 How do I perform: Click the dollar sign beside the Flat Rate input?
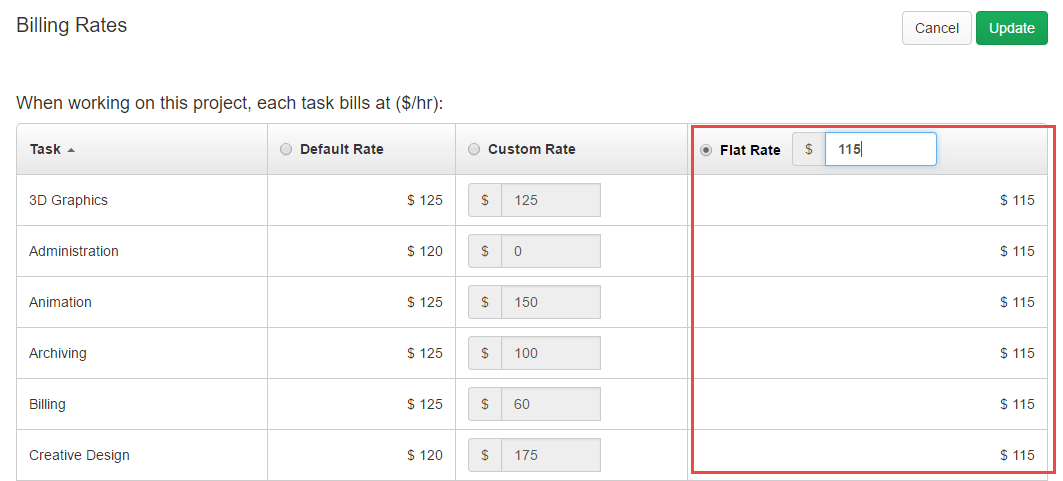[x=809, y=149]
